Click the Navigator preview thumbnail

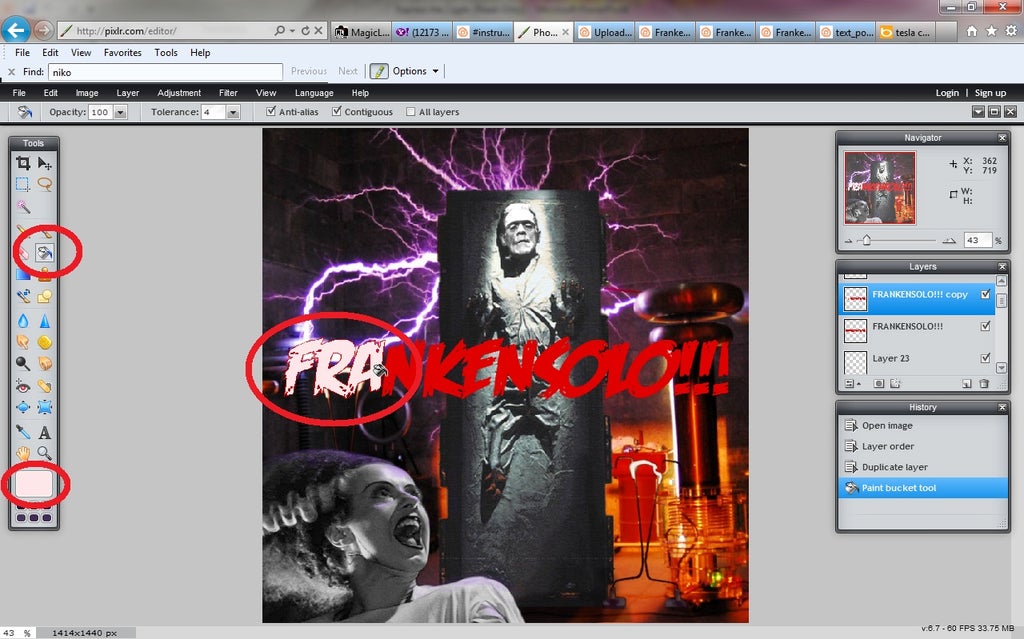click(880, 188)
